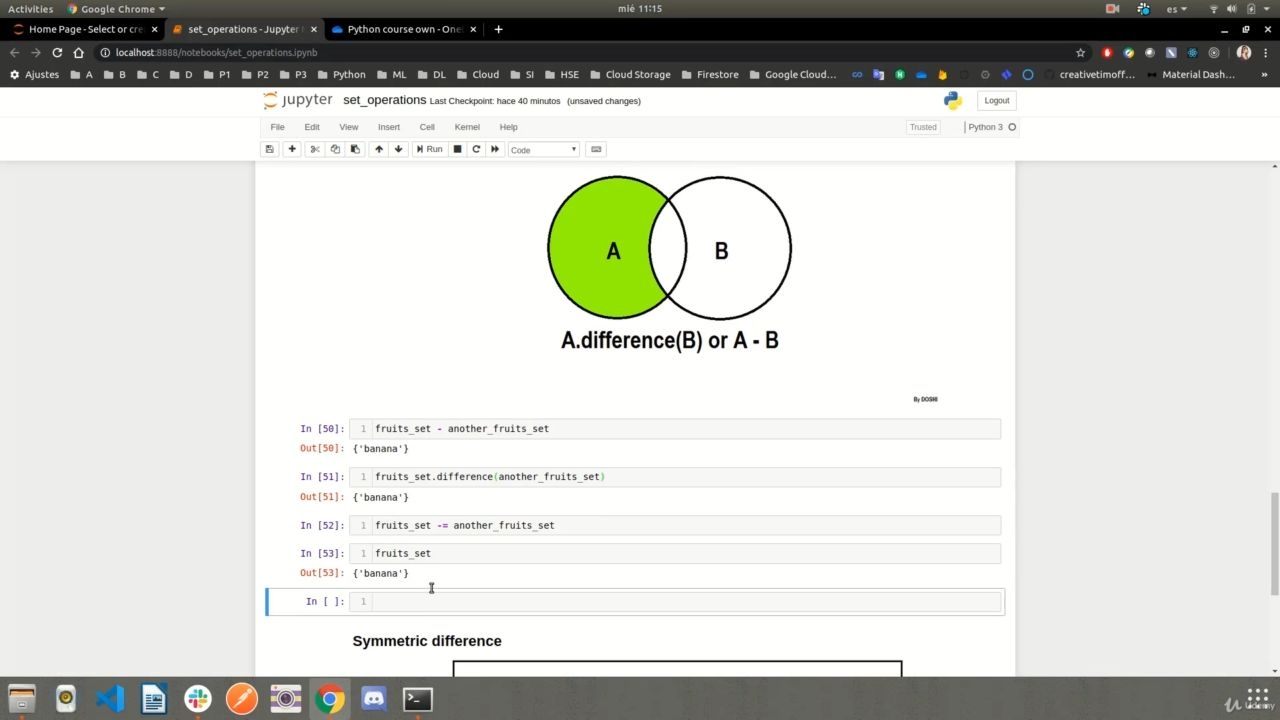Open the Python bookmarks folder
Viewport: 1280px width, 720px height.
[341, 74]
